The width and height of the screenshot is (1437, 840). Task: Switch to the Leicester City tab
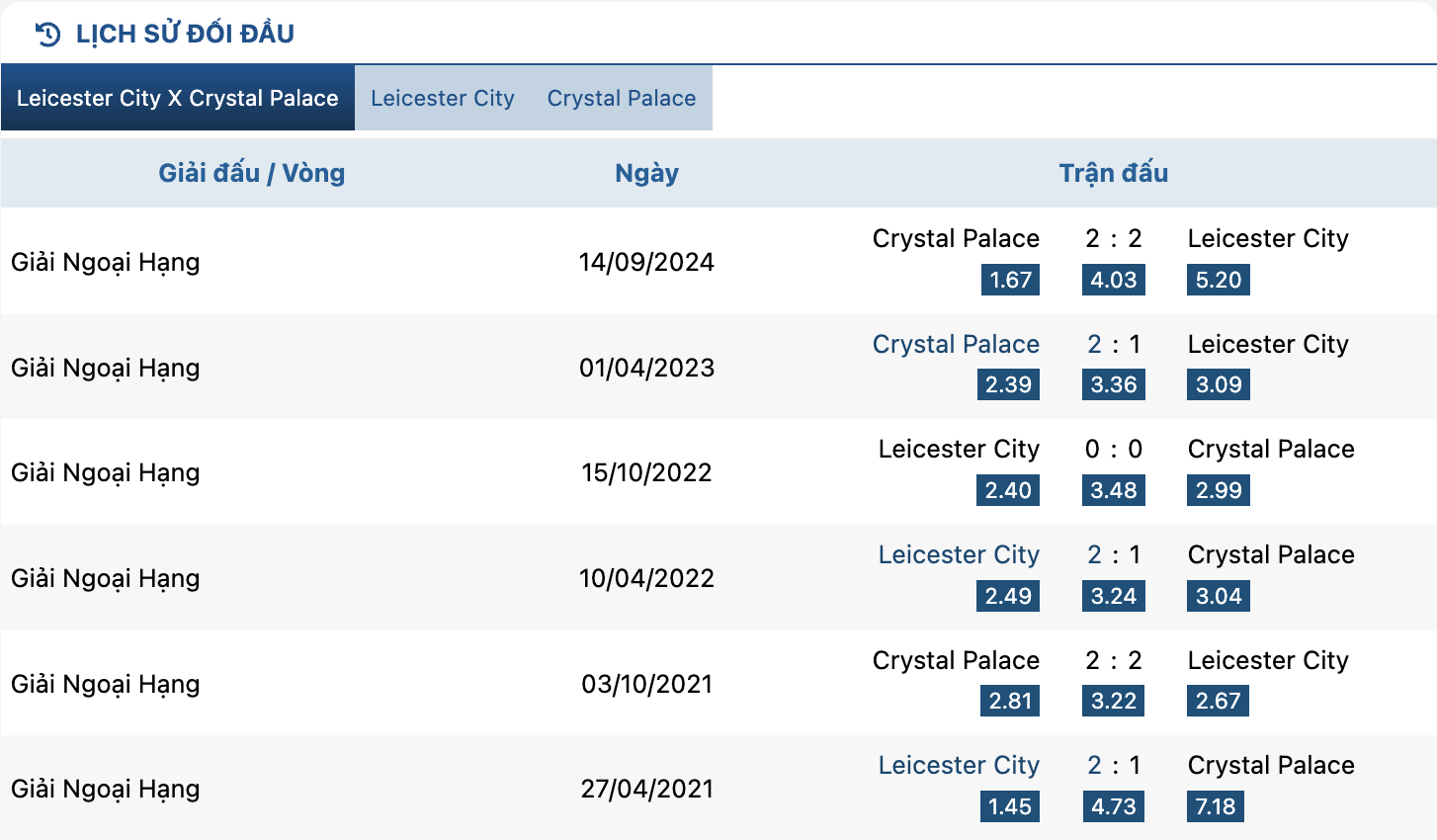coord(442,98)
